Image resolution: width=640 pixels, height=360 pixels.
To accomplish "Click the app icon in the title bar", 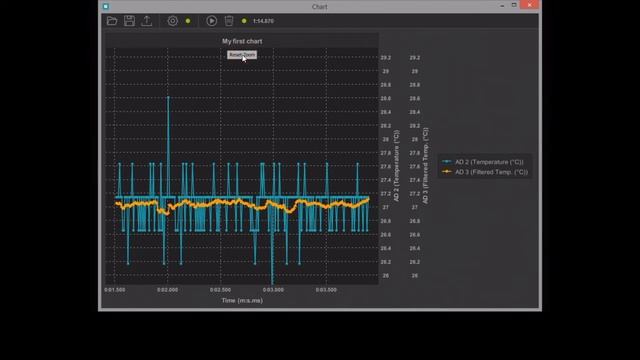I will coord(106,6).
